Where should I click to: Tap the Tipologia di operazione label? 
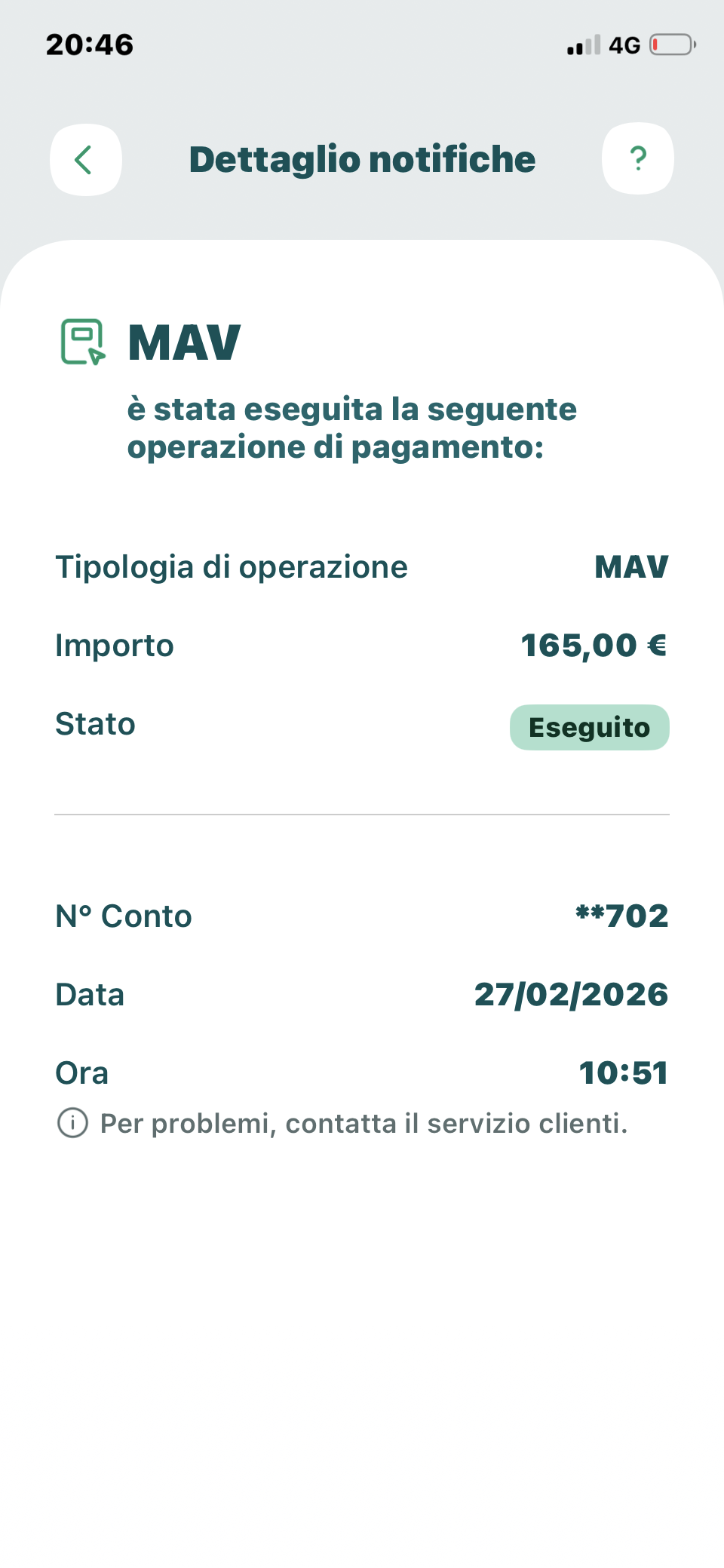click(x=232, y=567)
